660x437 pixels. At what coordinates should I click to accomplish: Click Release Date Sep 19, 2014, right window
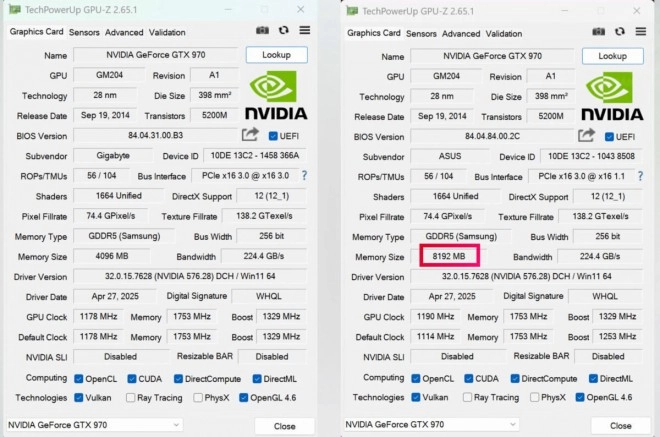pos(442,116)
